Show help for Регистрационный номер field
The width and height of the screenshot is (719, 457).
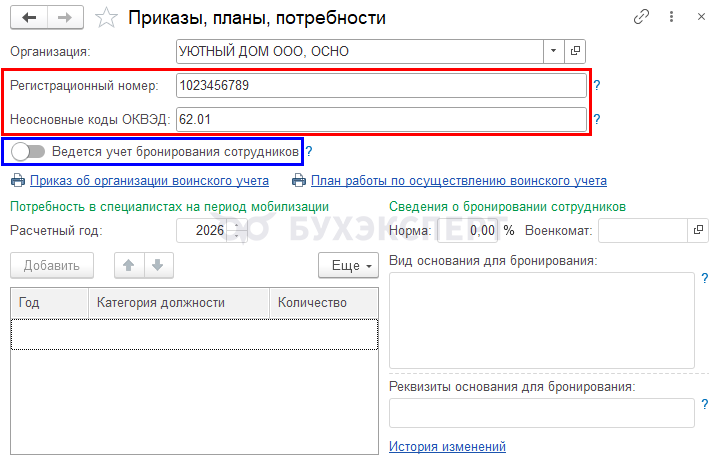[597, 85]
